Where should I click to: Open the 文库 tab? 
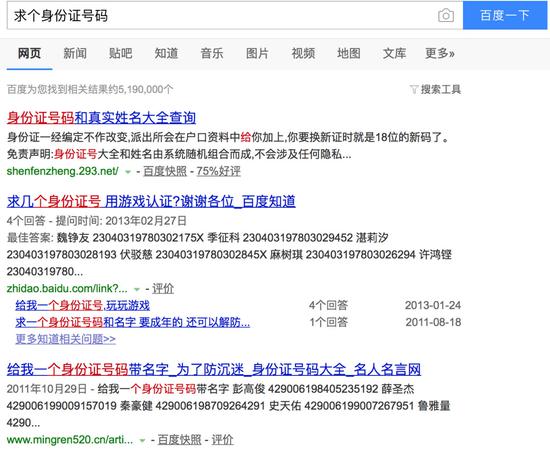pos(394,53)
